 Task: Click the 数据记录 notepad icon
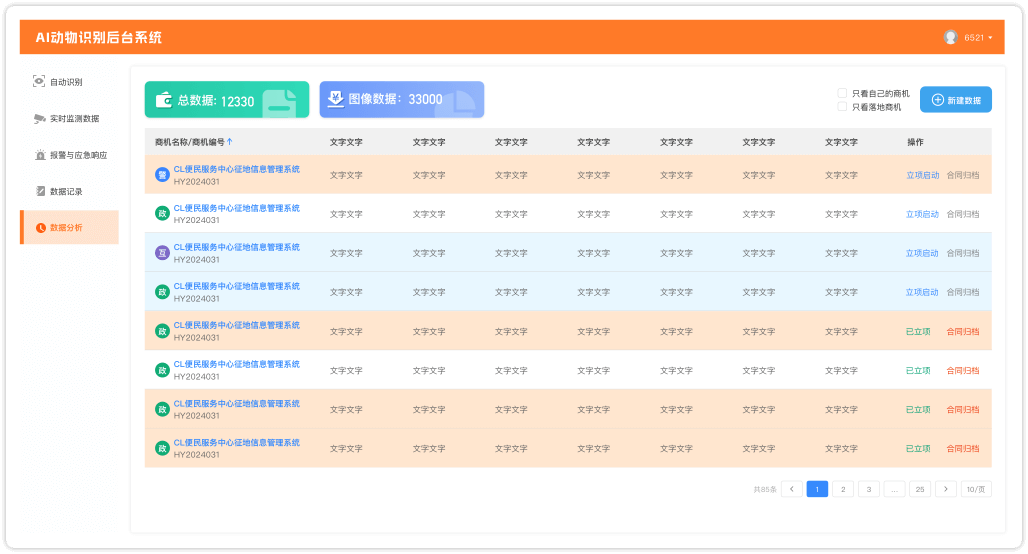click(40, 191)
